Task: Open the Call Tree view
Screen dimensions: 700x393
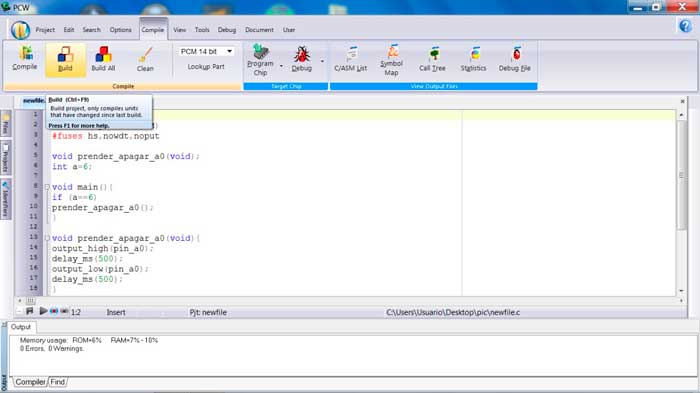Action: [x=432, y=59]
